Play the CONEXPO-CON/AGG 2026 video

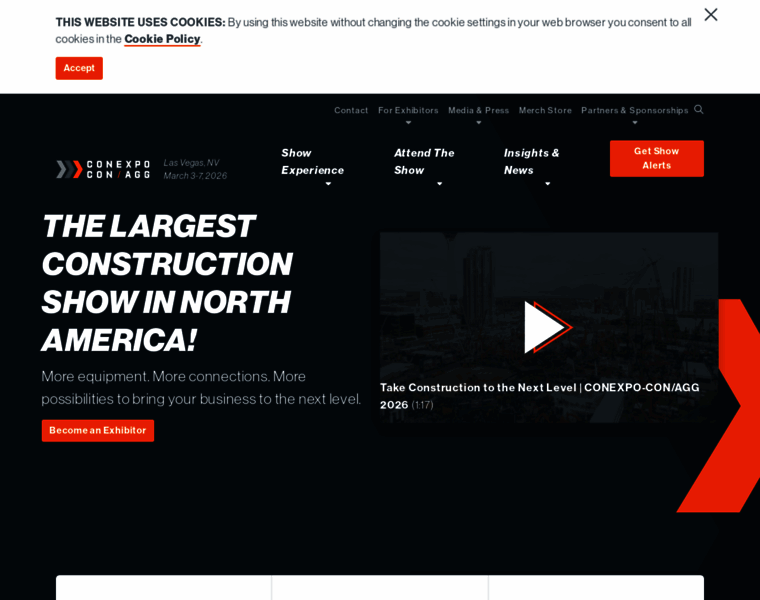[x=548, y=327]
